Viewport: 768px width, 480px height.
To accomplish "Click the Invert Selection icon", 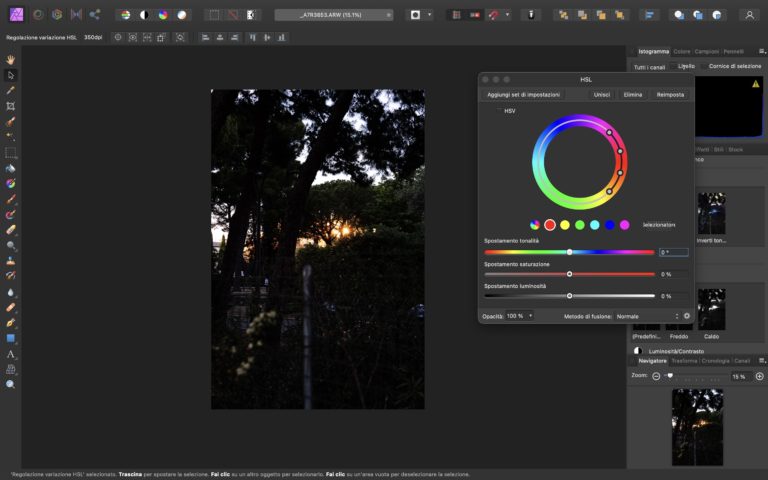I will [251, 15].
